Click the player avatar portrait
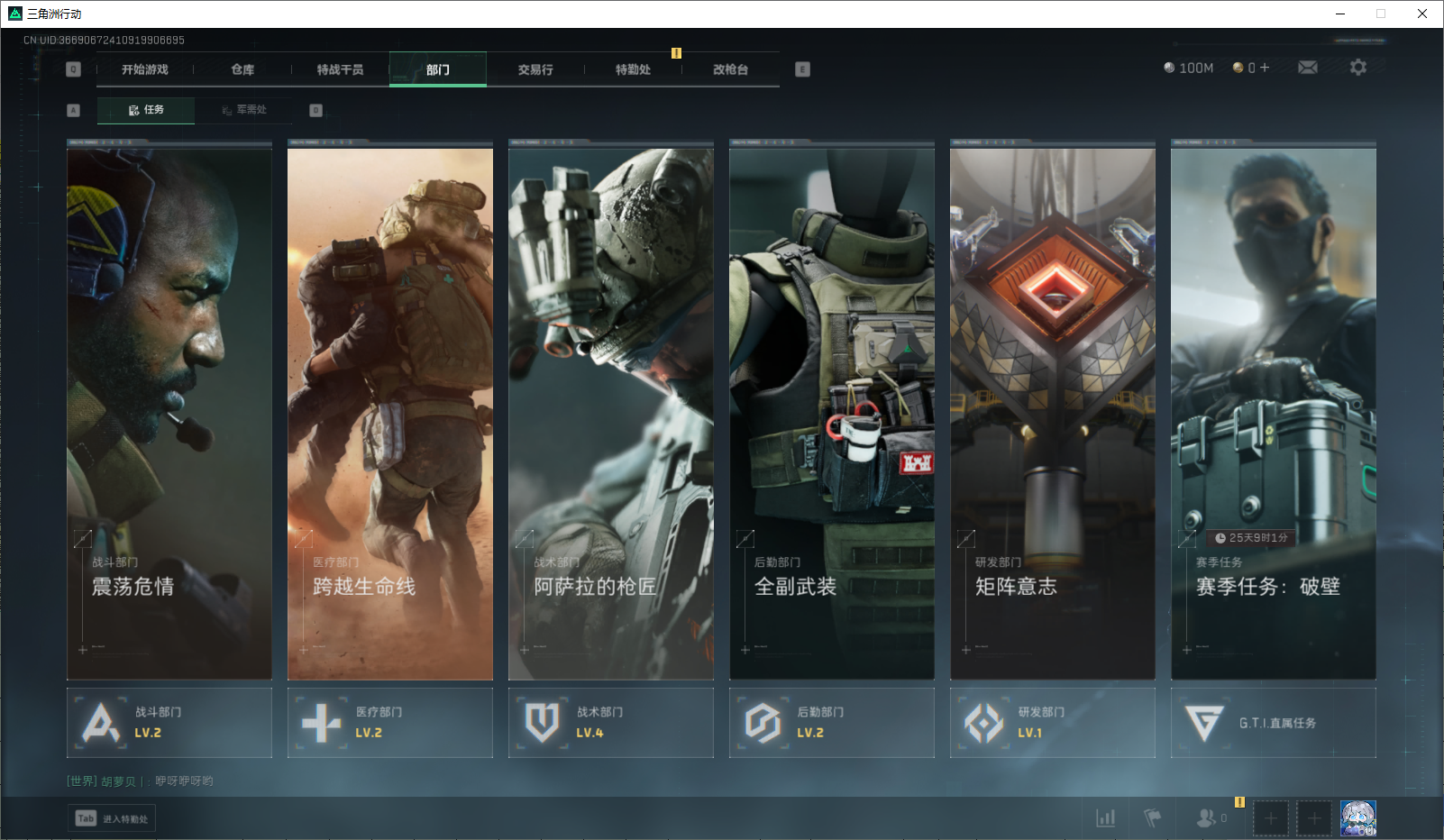This screenshot has height=840, width=1444. pyautogui.click(x=1358, y=818)
